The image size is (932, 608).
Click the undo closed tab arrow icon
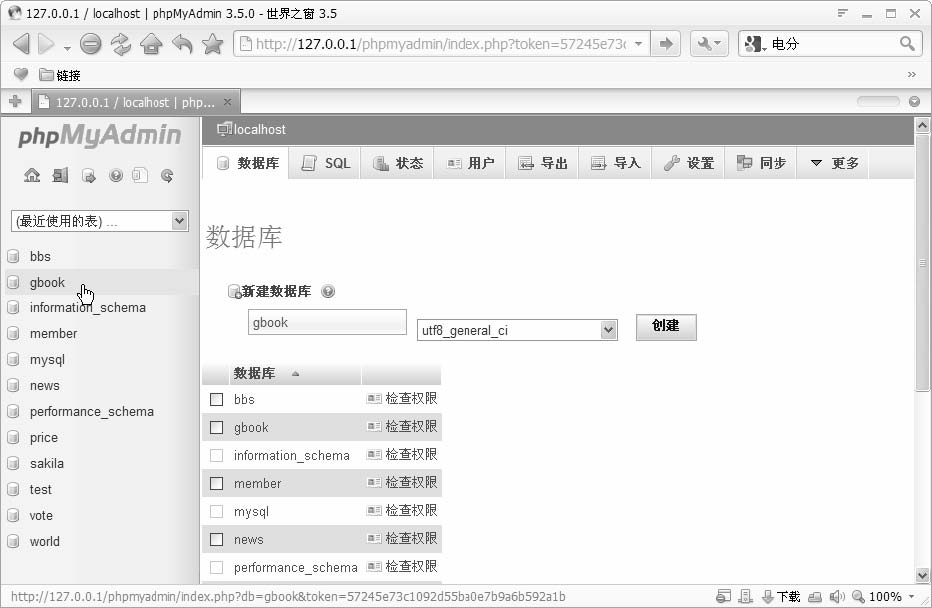click(182, 44)
